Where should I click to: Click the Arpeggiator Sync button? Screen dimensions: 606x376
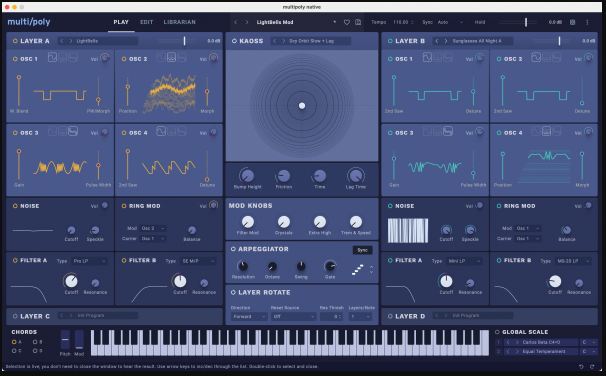(x=363, y=250)
